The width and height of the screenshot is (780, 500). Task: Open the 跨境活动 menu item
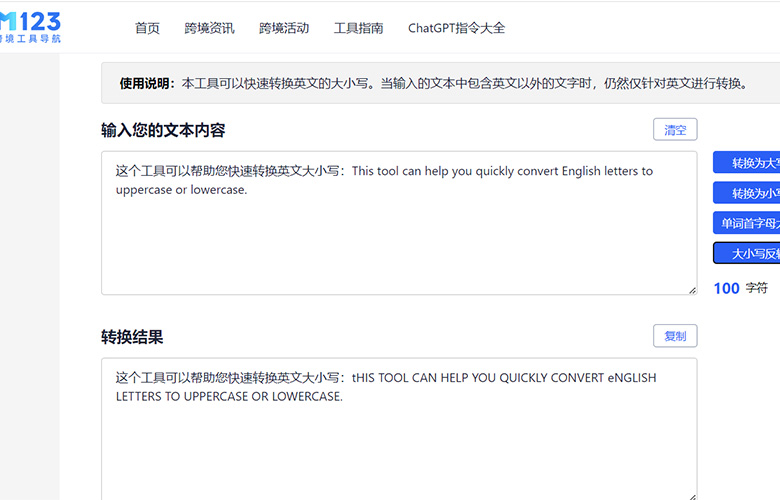(x=284, y=28)
